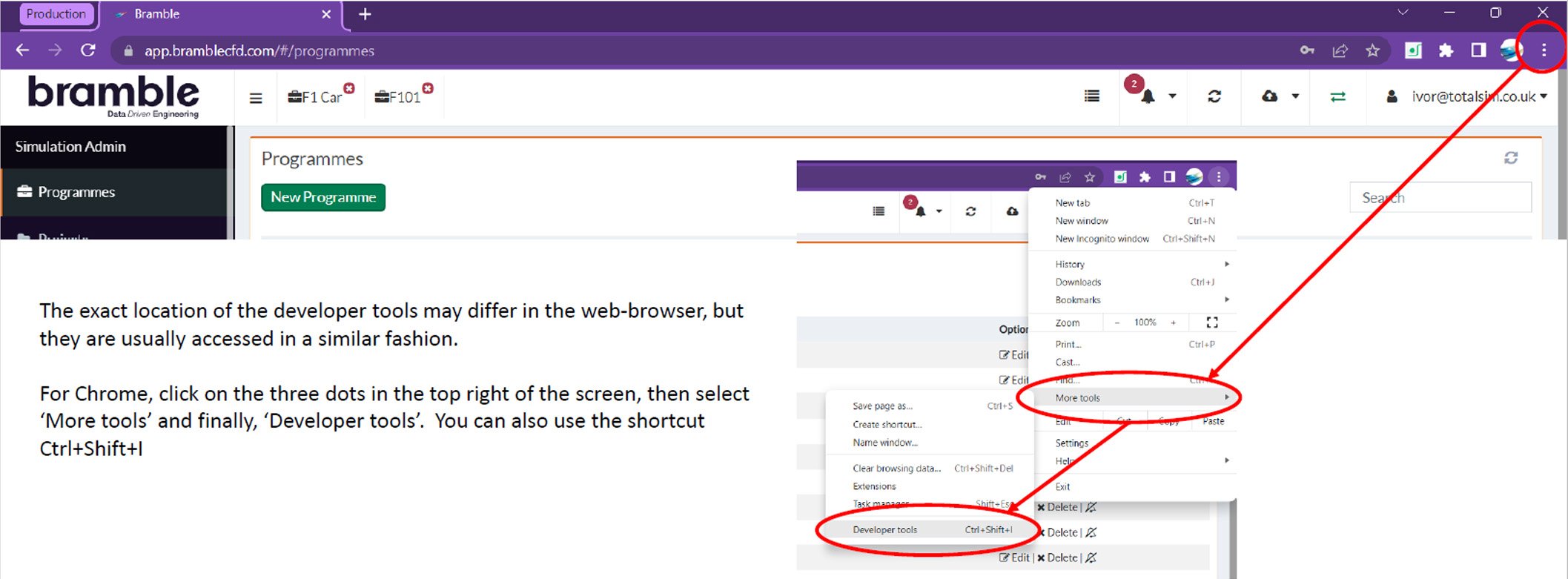1568x579 pixels.
Task: Click the green extension icon beside the puzzle piece
Action: click(x=1413, y=50)
